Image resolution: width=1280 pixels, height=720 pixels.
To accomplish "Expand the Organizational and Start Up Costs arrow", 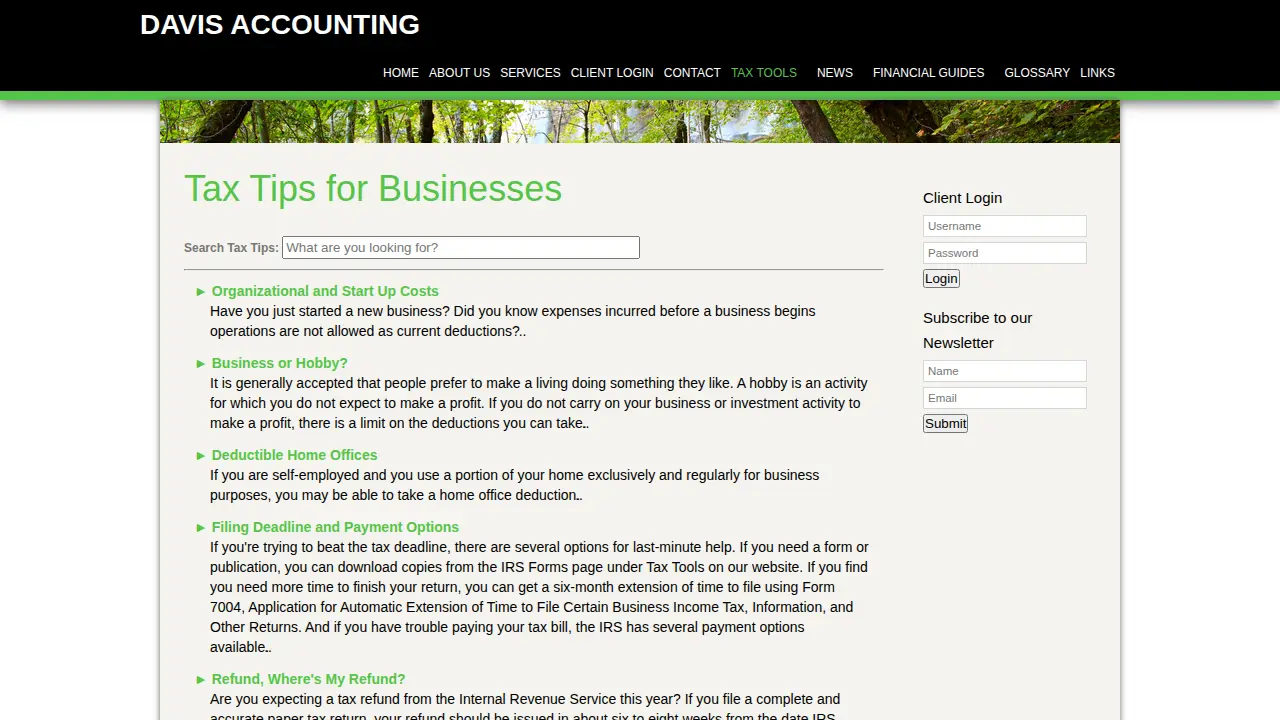I will click(x=201, y=292).
